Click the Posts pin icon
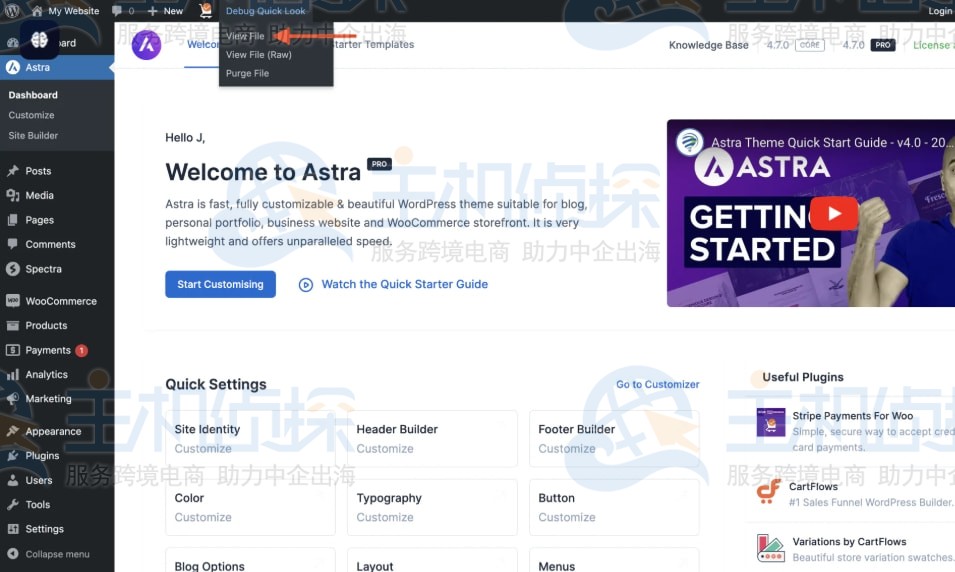The width and height of the screenshot is (955, 572). tap(13, 171)
